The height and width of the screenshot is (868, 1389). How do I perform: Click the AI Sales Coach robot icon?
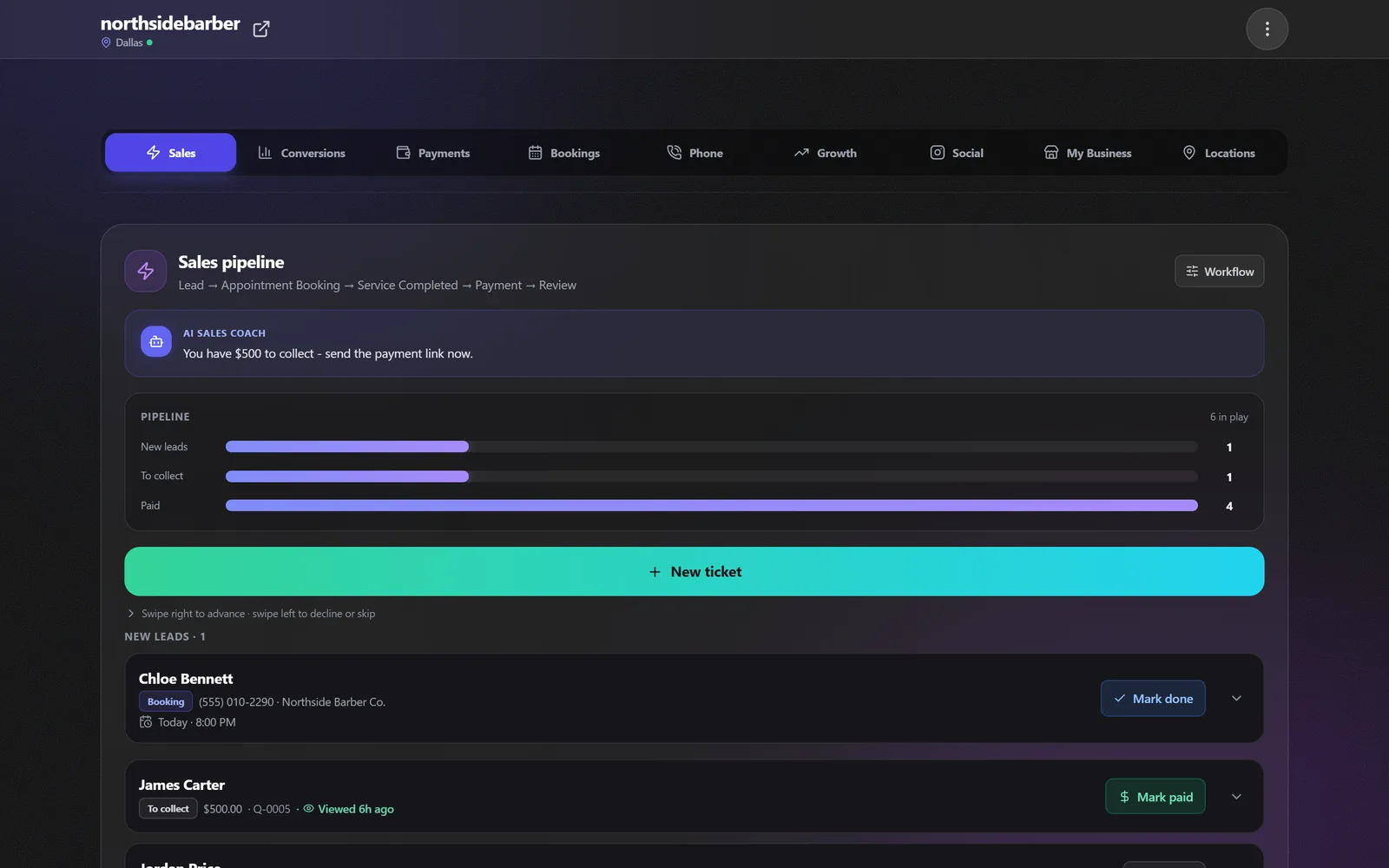(156, 342)
